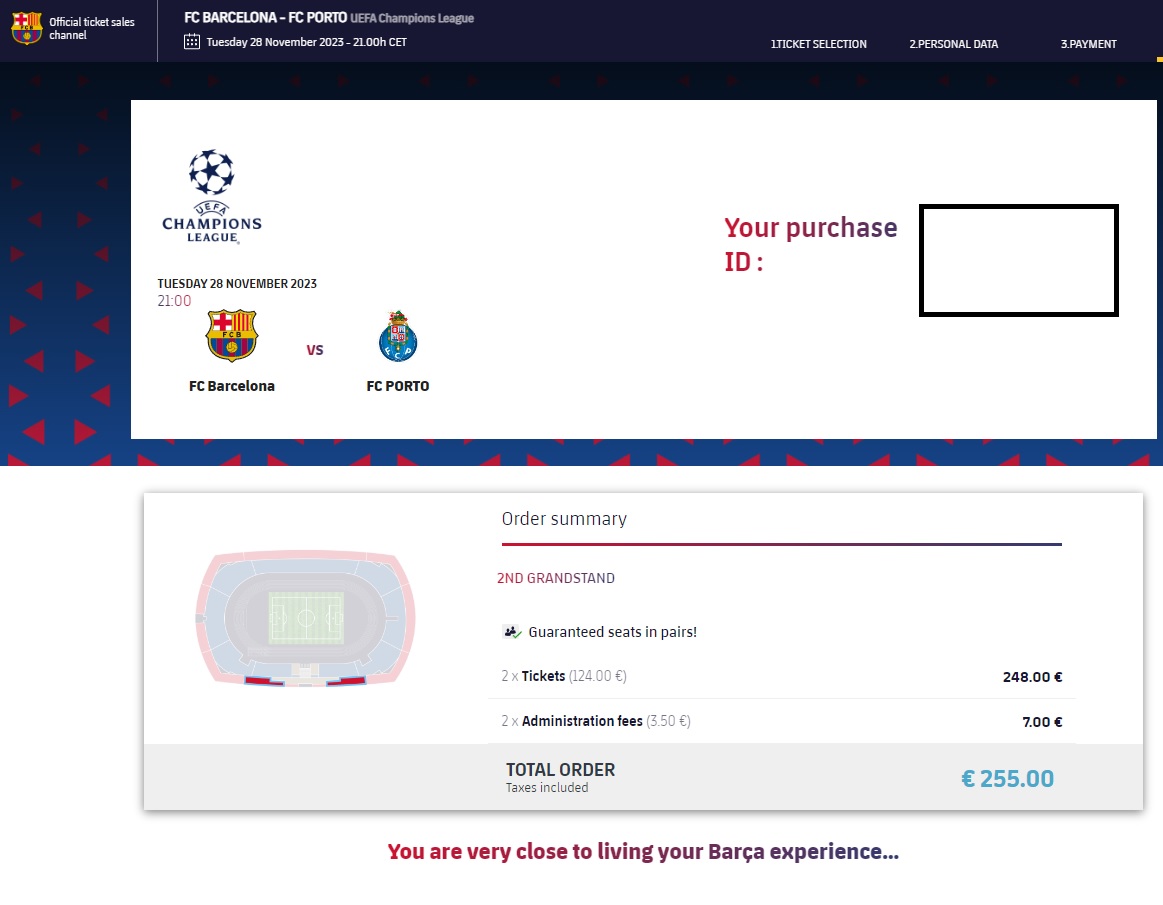Click the stadium seating map thumbnail
Image resolution: width=1163 pixels, height=905 pixels.
click(x=306, y=618)
